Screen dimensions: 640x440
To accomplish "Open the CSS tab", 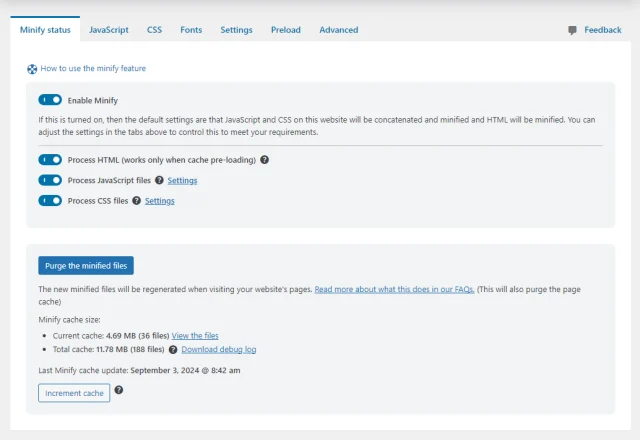I will pyautogui.click(x=154, y=30).
